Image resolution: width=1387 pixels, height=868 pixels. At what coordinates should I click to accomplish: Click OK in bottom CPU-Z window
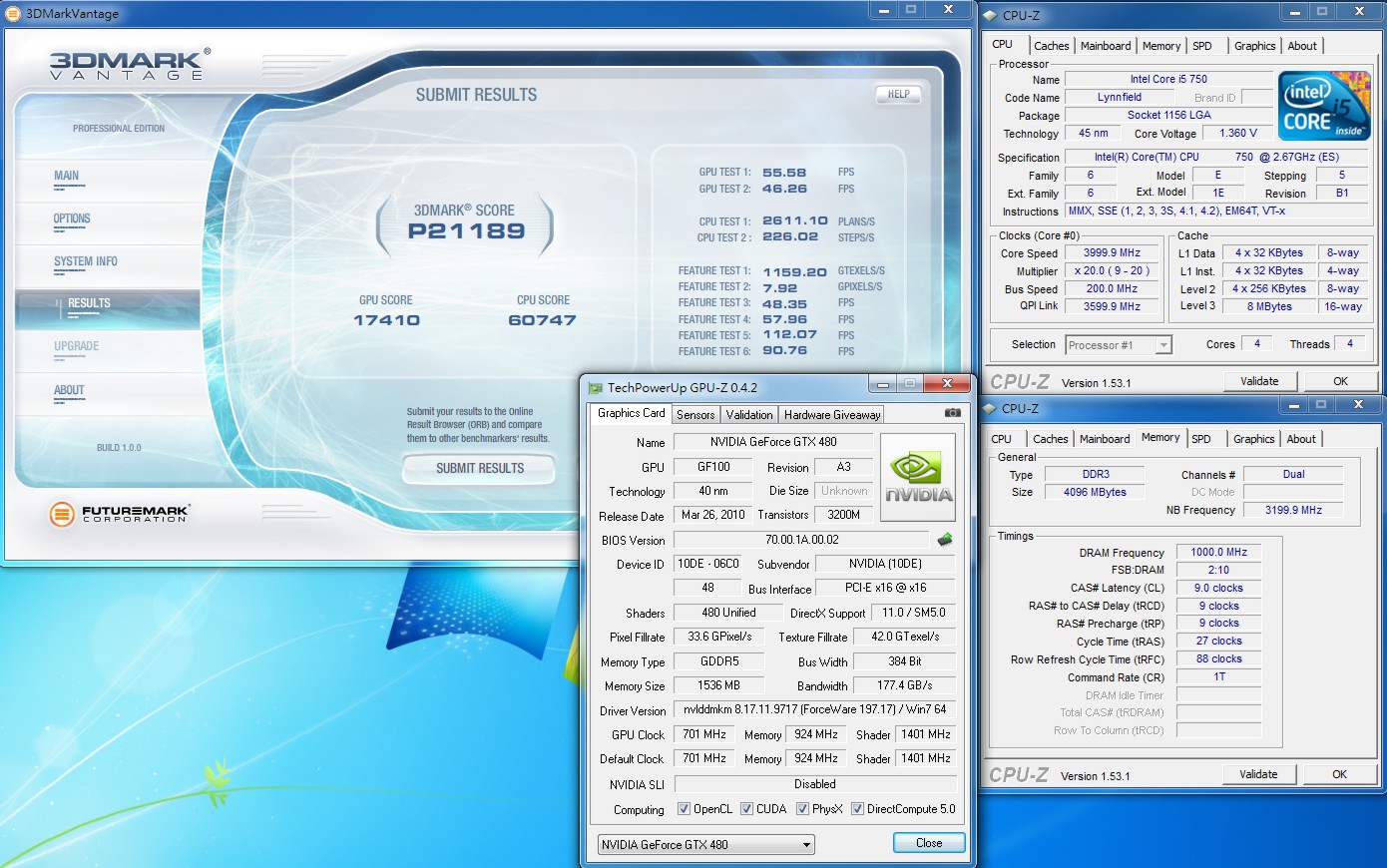point(1340,774)
